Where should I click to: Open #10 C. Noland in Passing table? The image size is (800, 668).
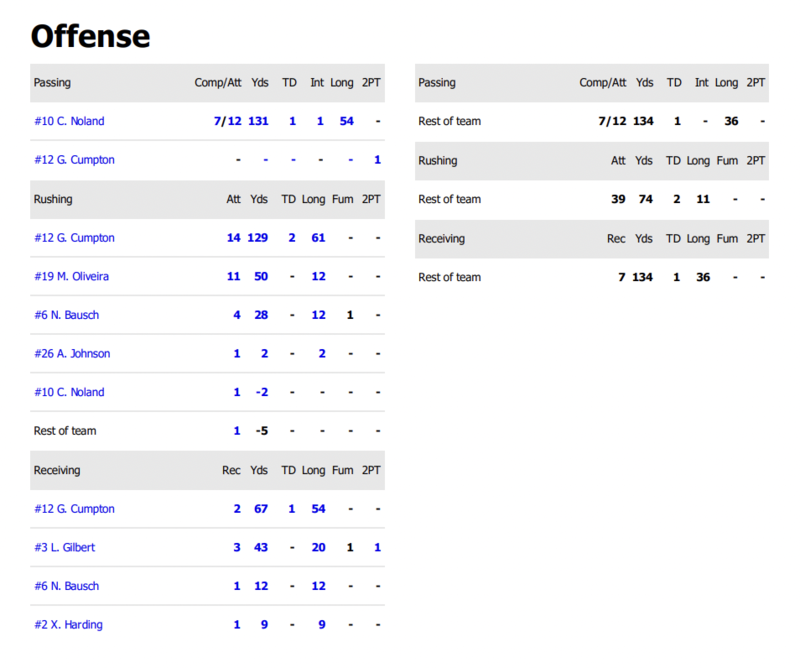69,121
